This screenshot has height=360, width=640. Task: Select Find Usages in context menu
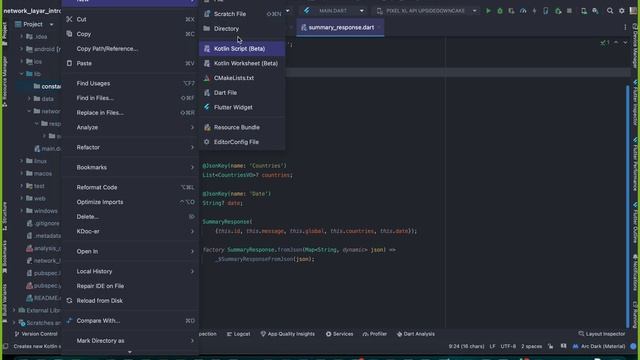[x=130, y=83]
